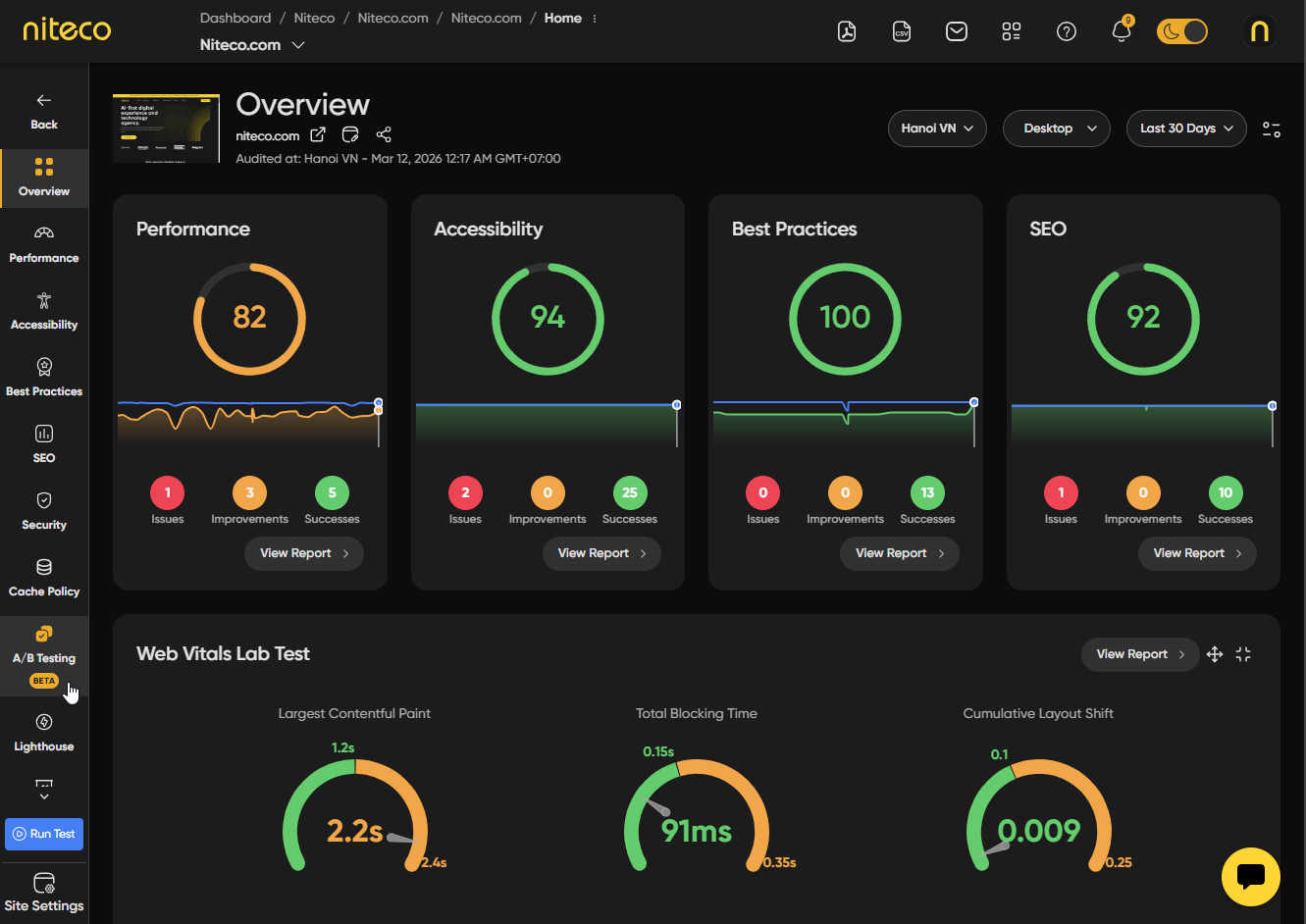This screenshot has height=924, width=1306.
Task: Open A/B Testing in the sidebar
Action: tap(44, 656)
